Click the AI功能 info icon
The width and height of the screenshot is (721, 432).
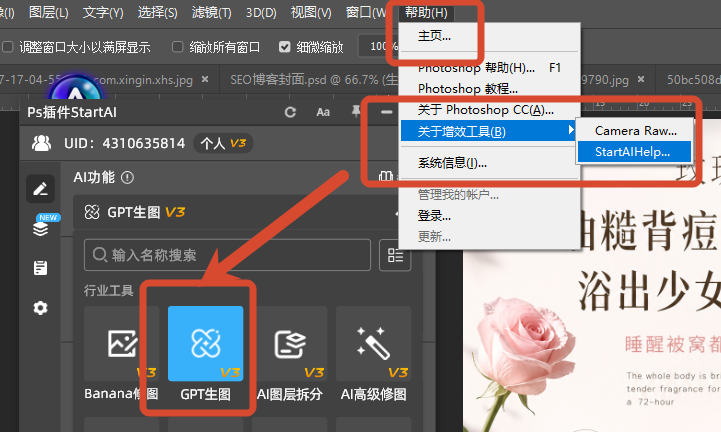tap(127, 178)
